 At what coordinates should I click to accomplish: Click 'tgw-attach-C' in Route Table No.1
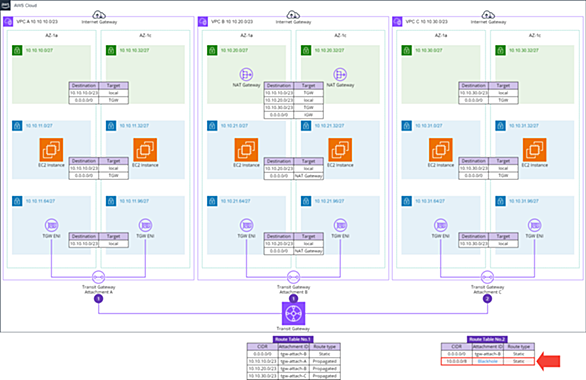293,376
